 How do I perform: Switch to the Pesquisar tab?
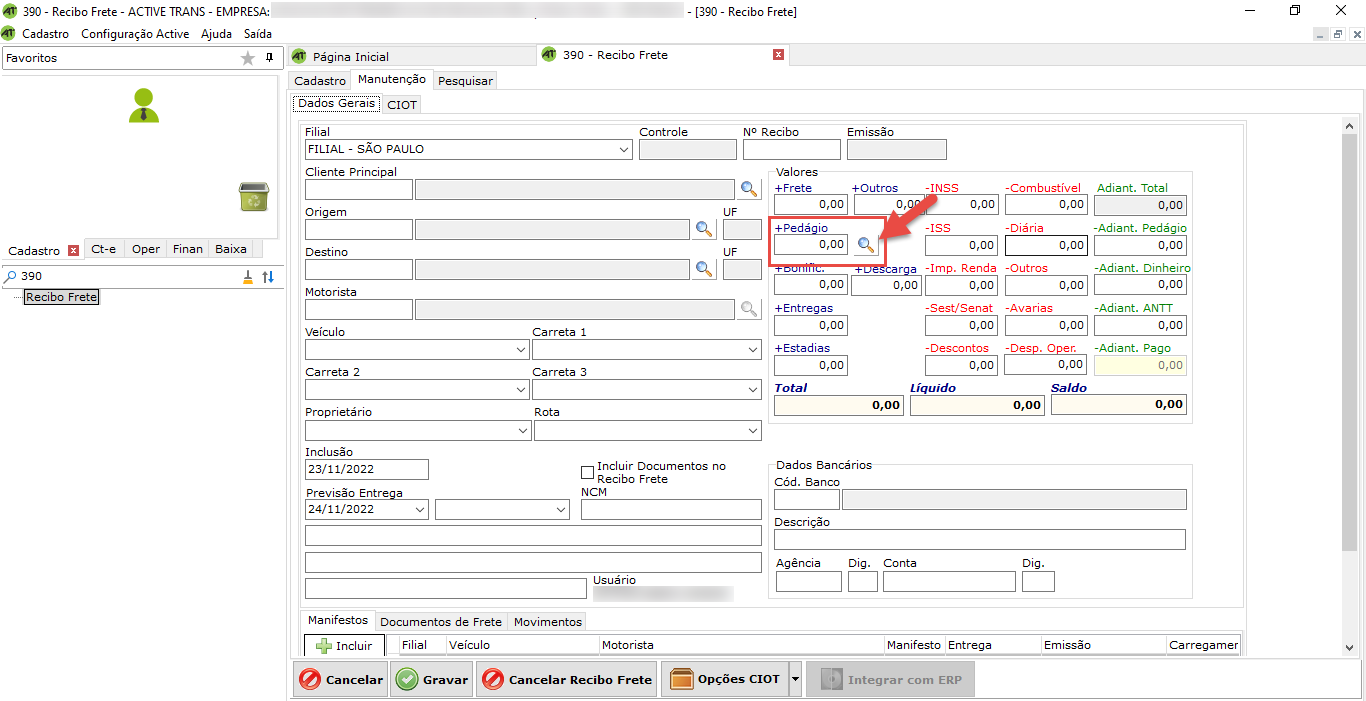465,80
